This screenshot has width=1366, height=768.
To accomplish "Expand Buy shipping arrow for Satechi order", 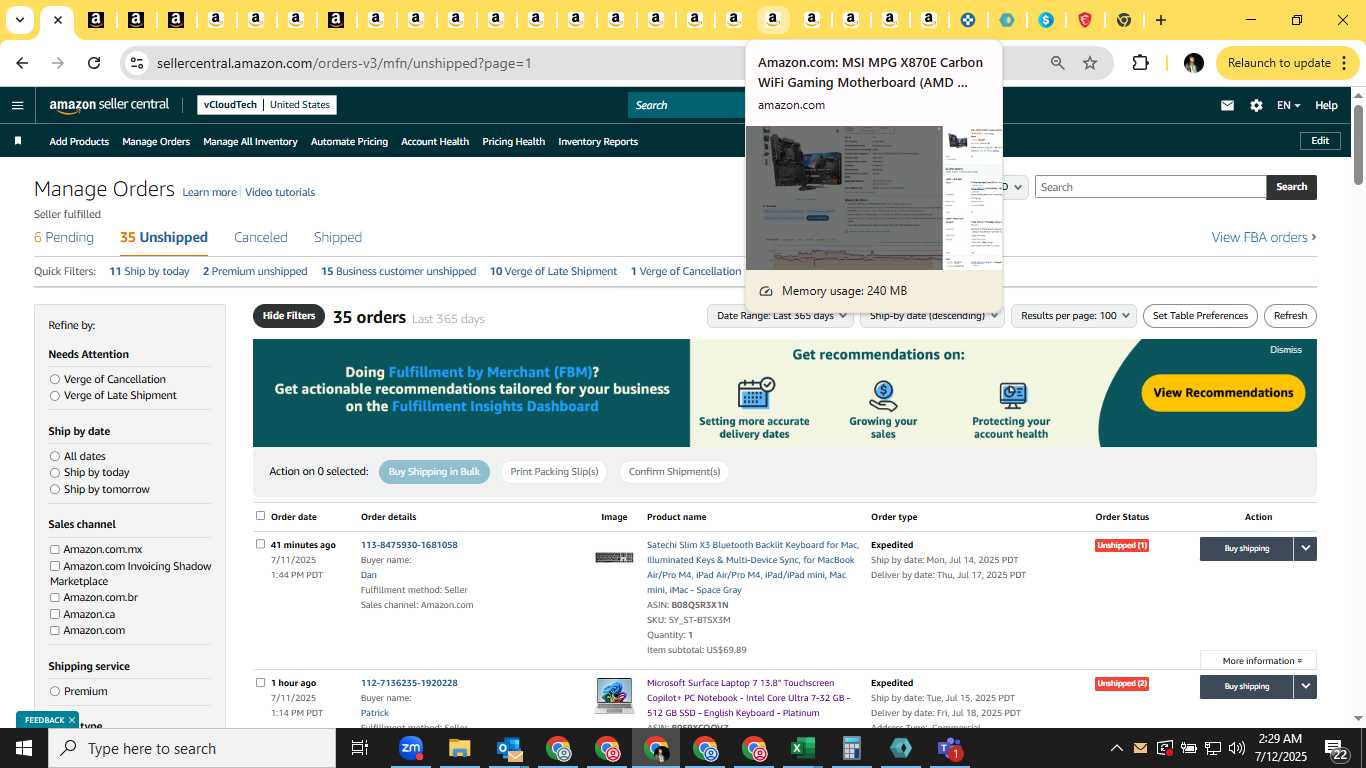I will click(x=1305, y=548).
